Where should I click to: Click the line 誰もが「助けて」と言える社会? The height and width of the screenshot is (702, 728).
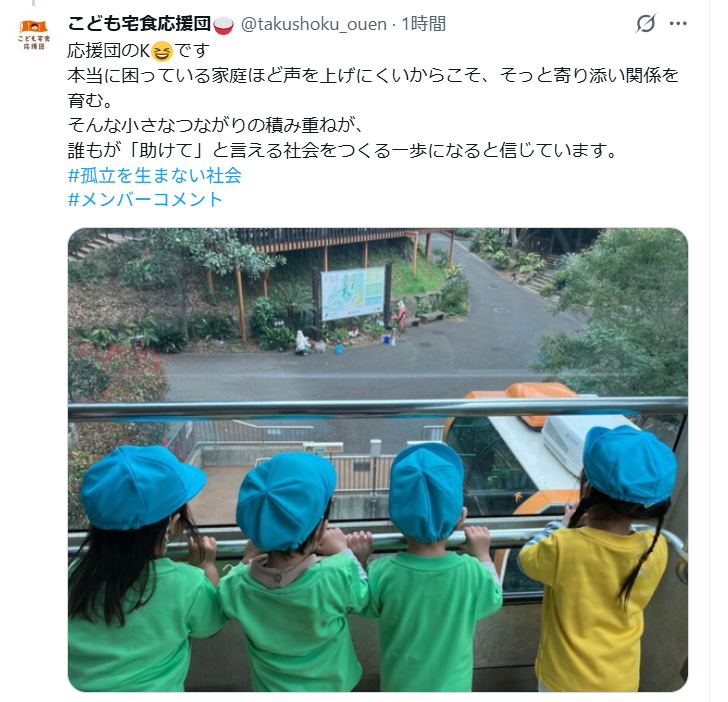[x=342, y=150]
